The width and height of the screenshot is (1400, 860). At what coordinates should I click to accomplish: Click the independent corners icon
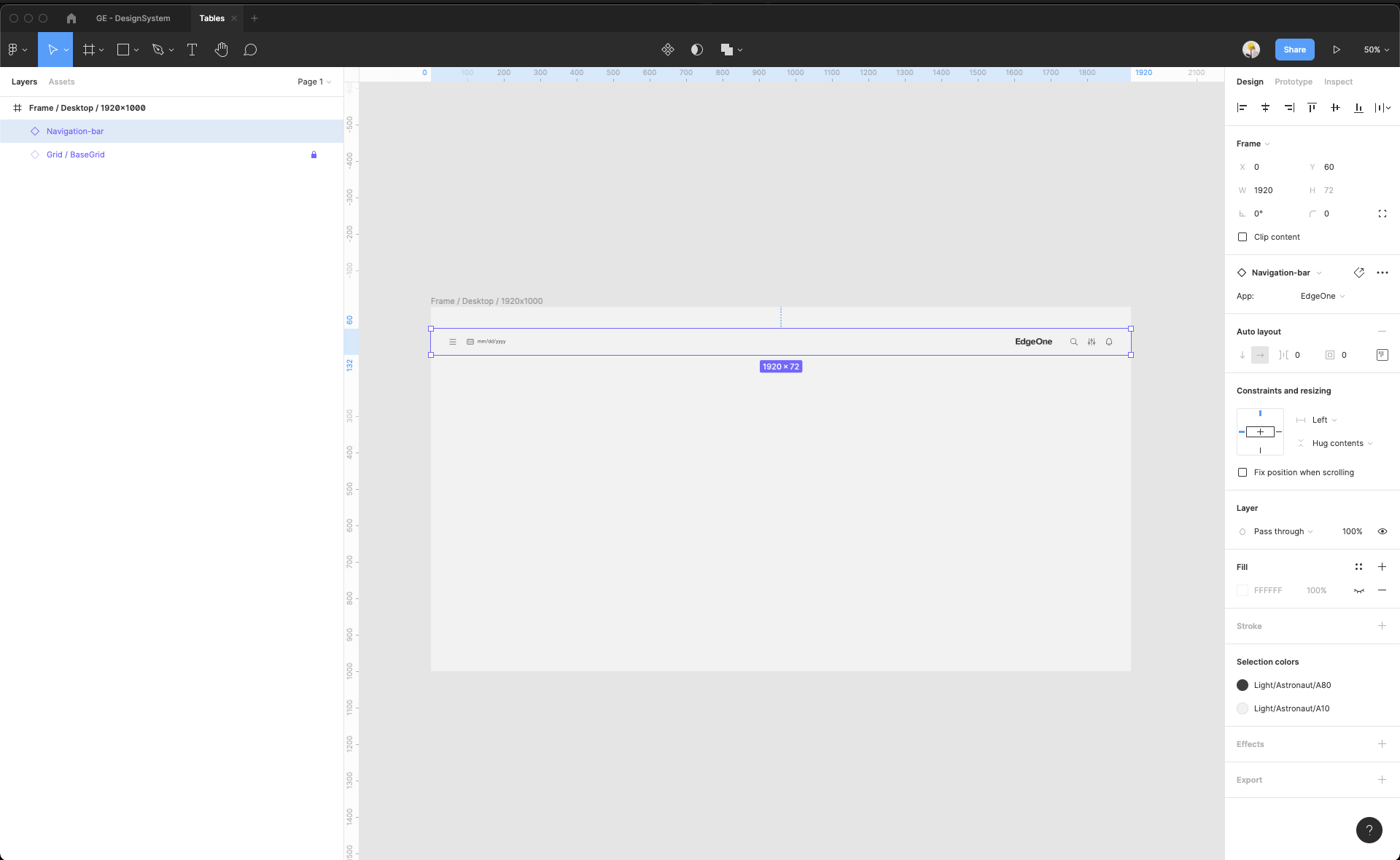[1382, 214]
